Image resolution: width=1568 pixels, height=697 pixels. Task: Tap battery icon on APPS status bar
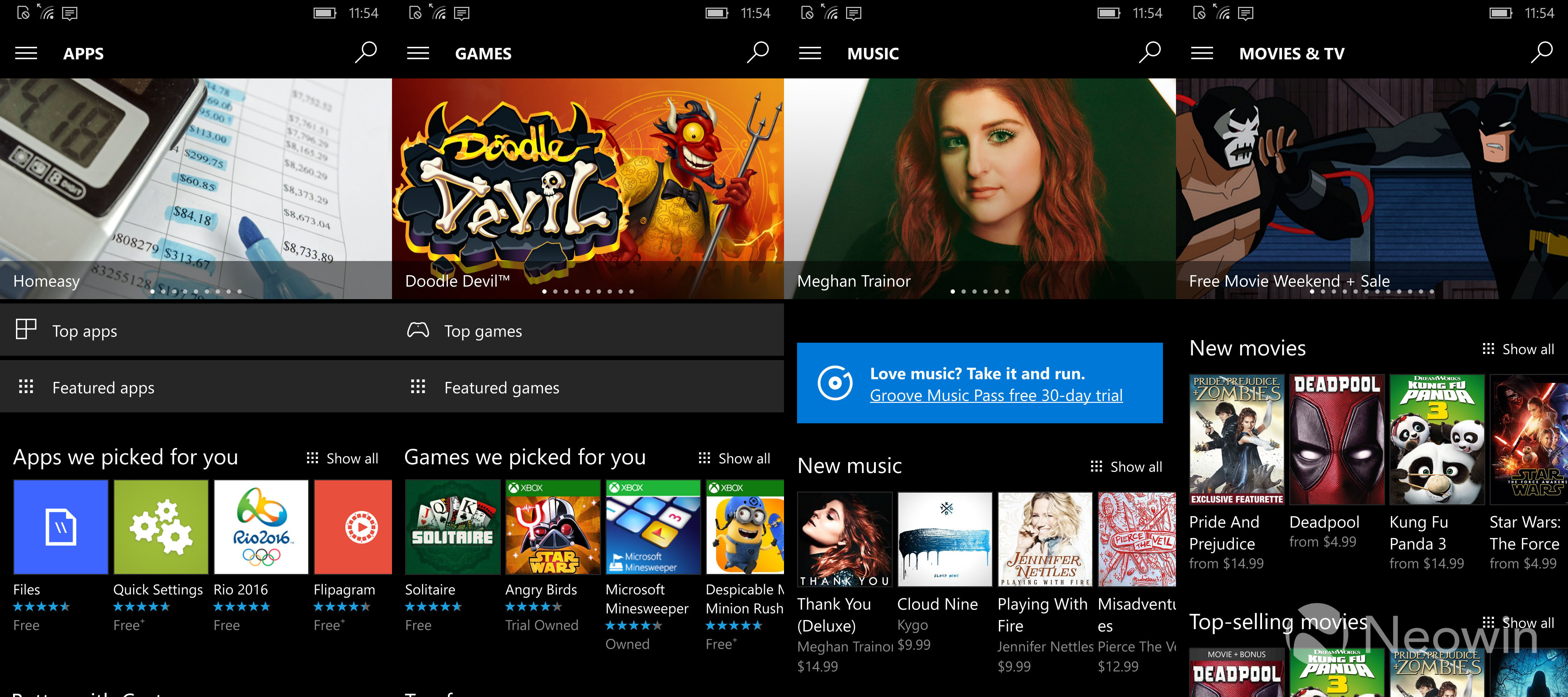(x=324, y=13)
